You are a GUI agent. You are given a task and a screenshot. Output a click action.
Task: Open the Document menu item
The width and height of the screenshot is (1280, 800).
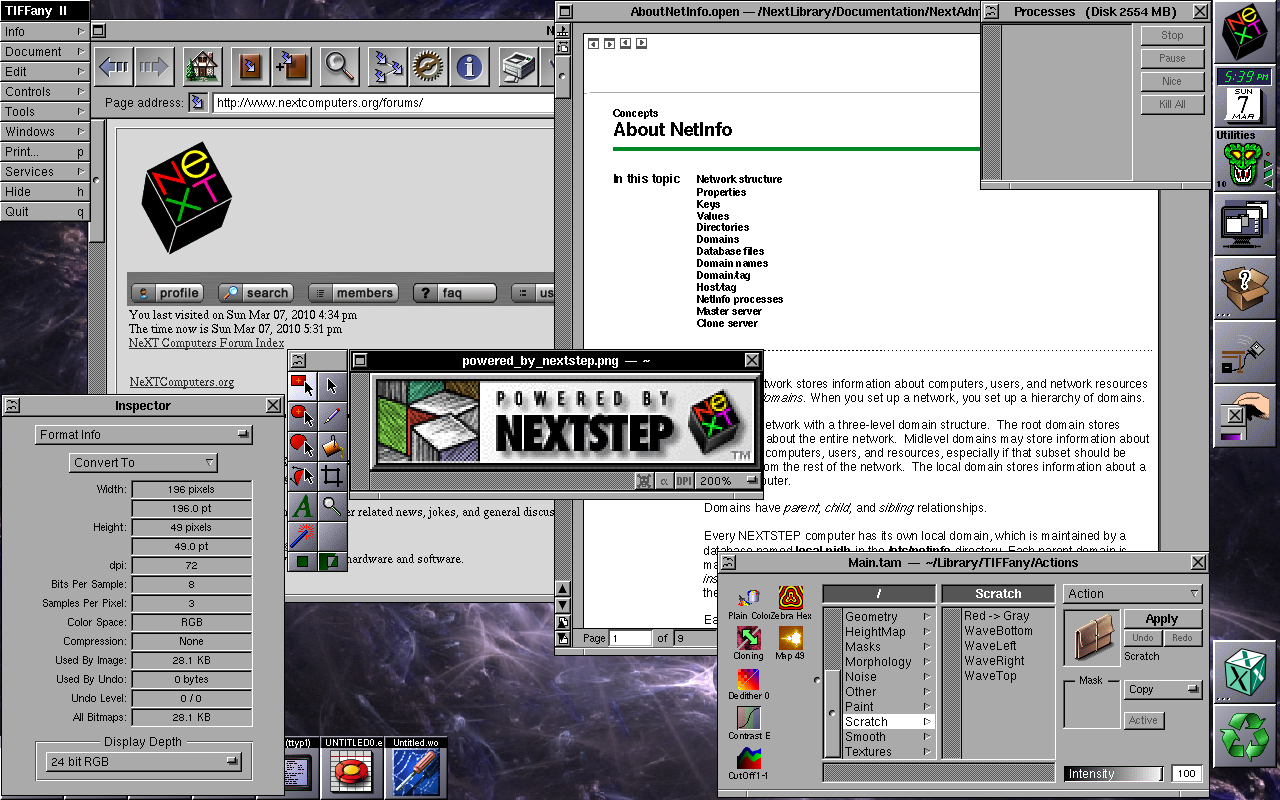pyautogui.click(x=45, y=52)
